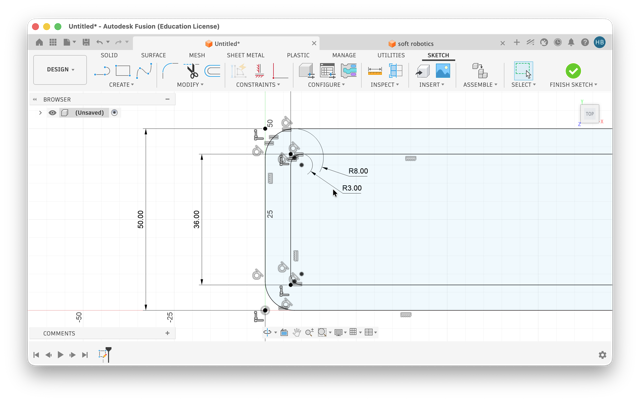Expand the SELECT dropdown menu
Screen dimensions: 640x402
click(523, 84)
